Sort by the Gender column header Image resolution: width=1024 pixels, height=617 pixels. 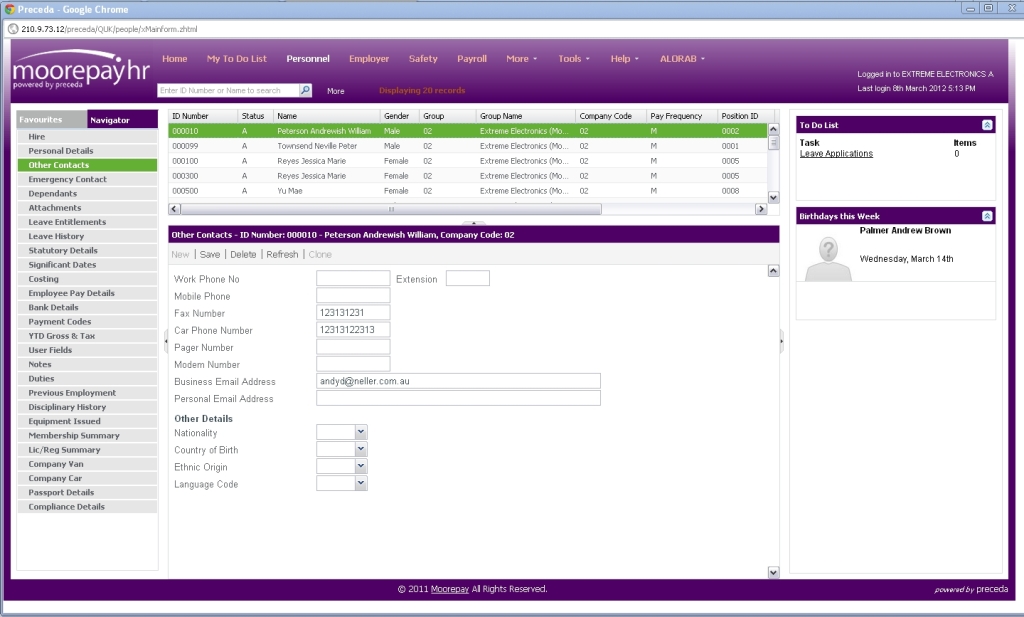400,116
